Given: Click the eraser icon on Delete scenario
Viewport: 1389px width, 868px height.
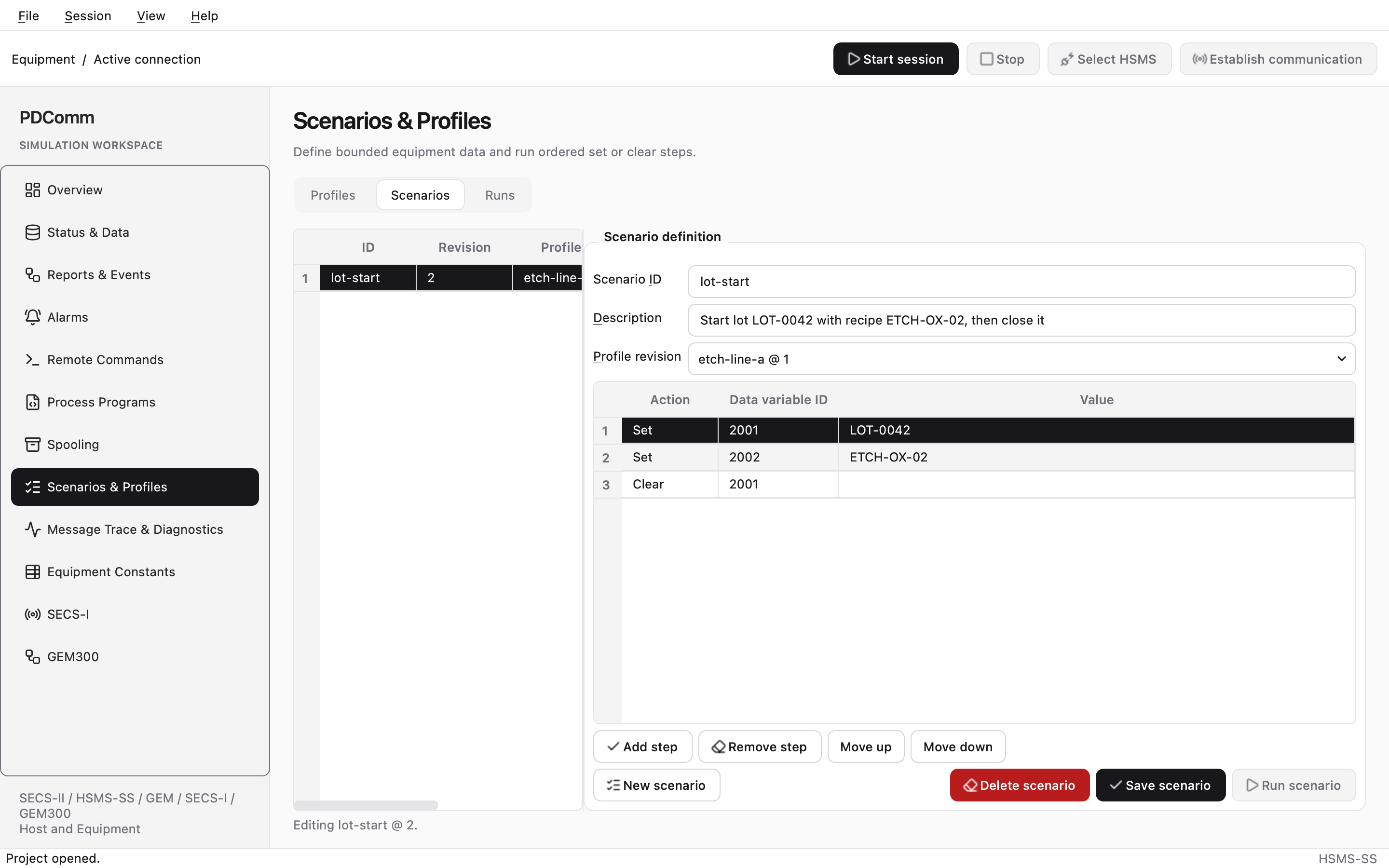Looking at the screenshot, I should (970, 786).
